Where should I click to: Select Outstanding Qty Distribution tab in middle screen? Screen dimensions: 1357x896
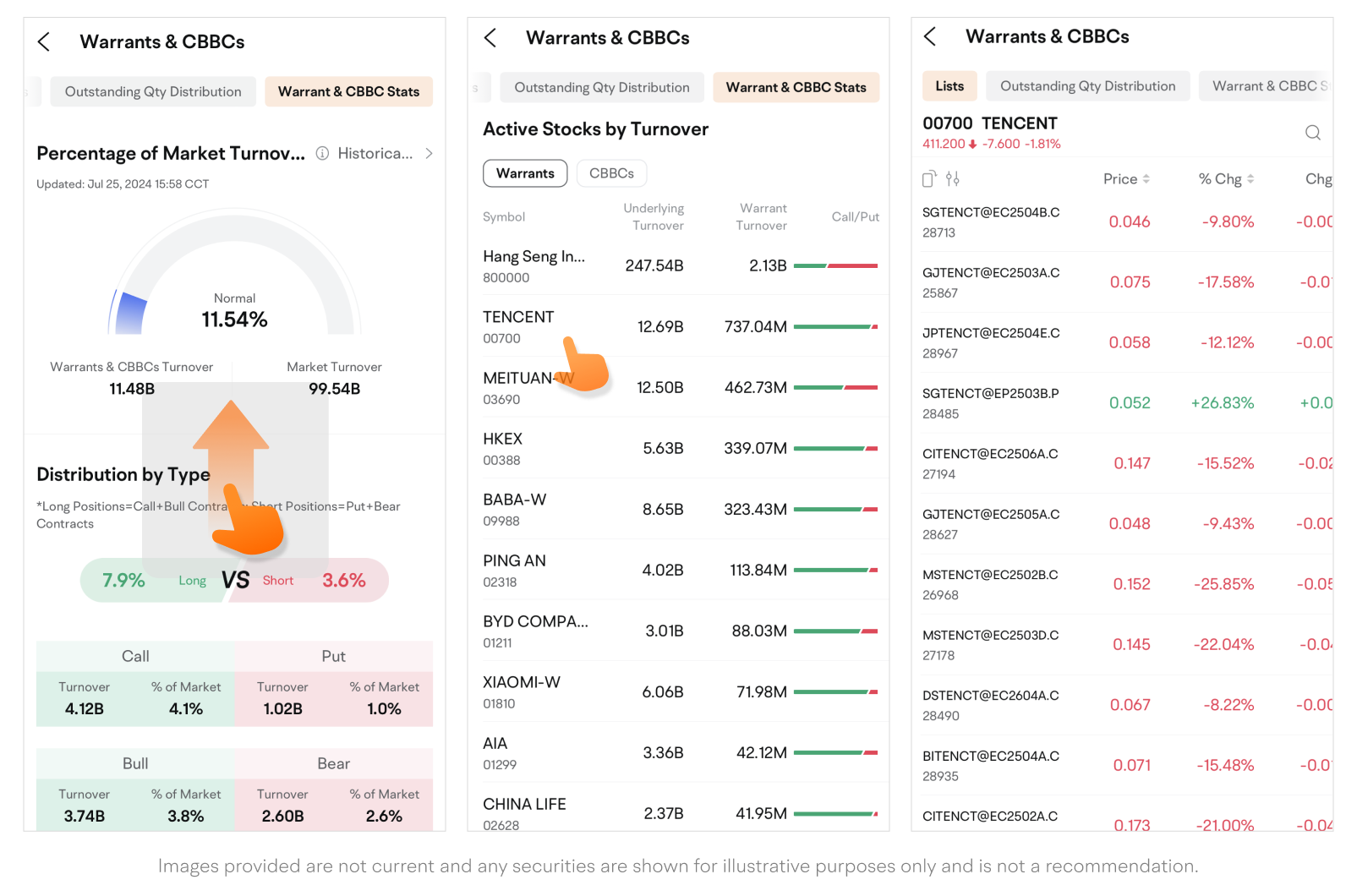click(602, 88)
